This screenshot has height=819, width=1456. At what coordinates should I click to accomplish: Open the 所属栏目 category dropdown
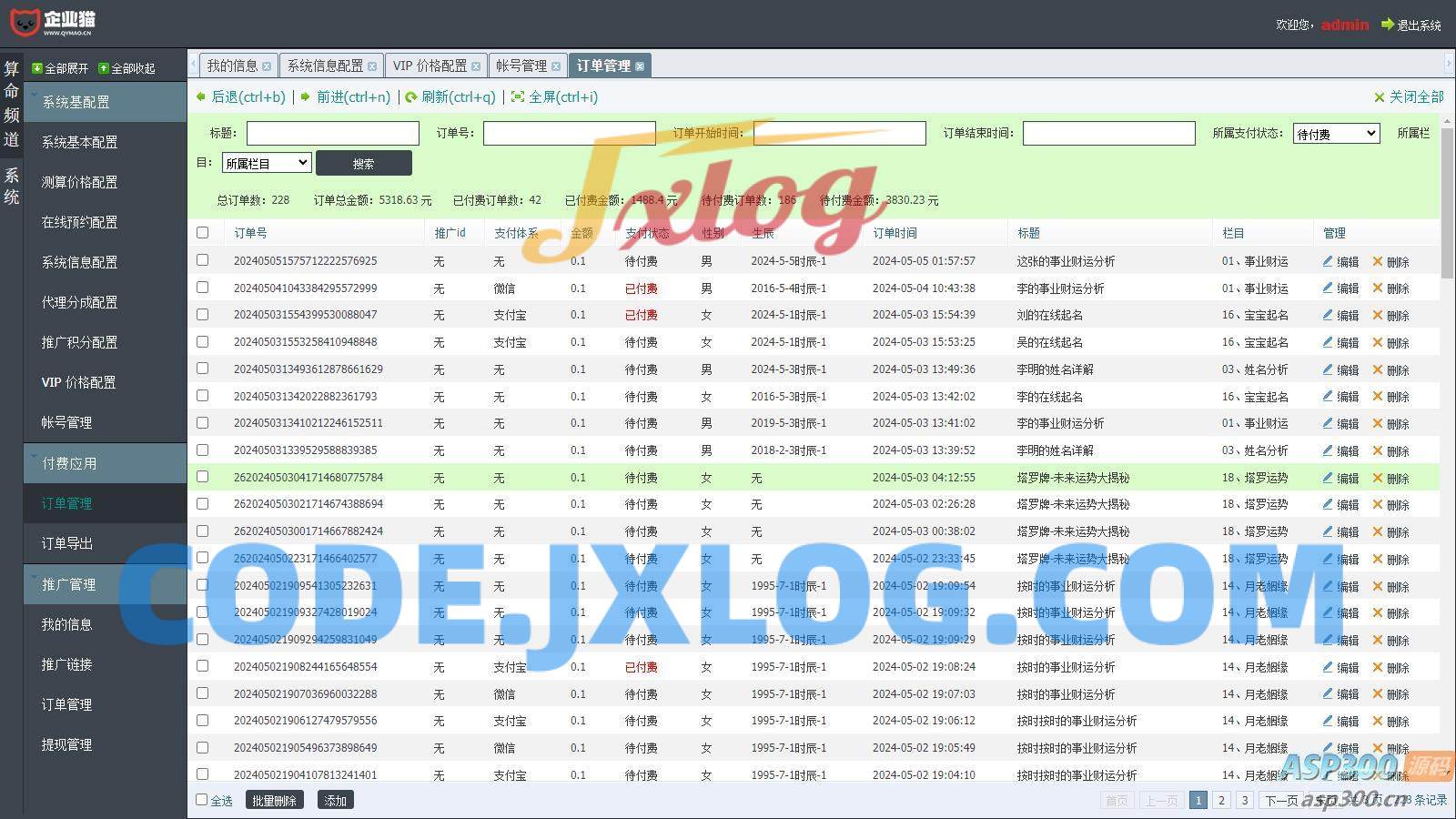point(267,163)
